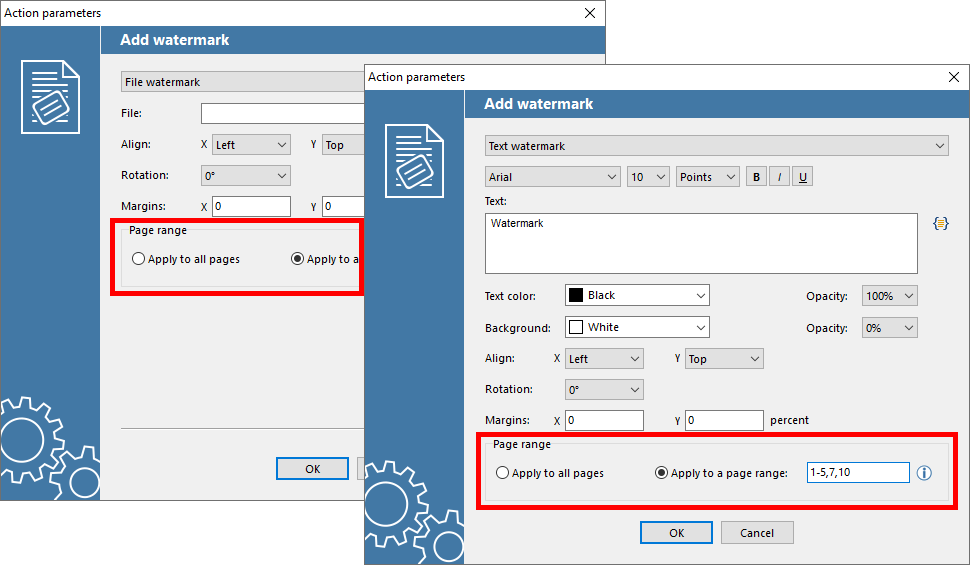Viewport: 970px width, 565px height.
Task: Open the Text color Black dropdown
Action: 637,295
